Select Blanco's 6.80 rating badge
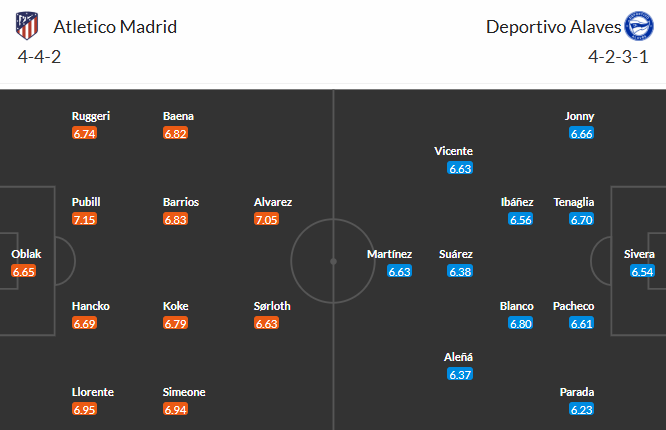The width and height of the screenshot is (666, 430). click(x=520, y=323)
